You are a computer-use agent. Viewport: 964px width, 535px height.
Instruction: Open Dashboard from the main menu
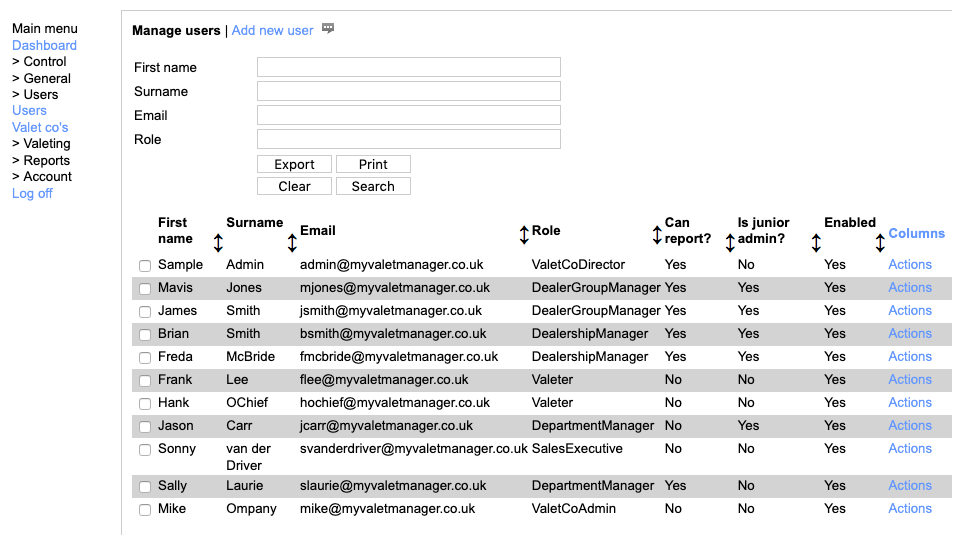44,45
